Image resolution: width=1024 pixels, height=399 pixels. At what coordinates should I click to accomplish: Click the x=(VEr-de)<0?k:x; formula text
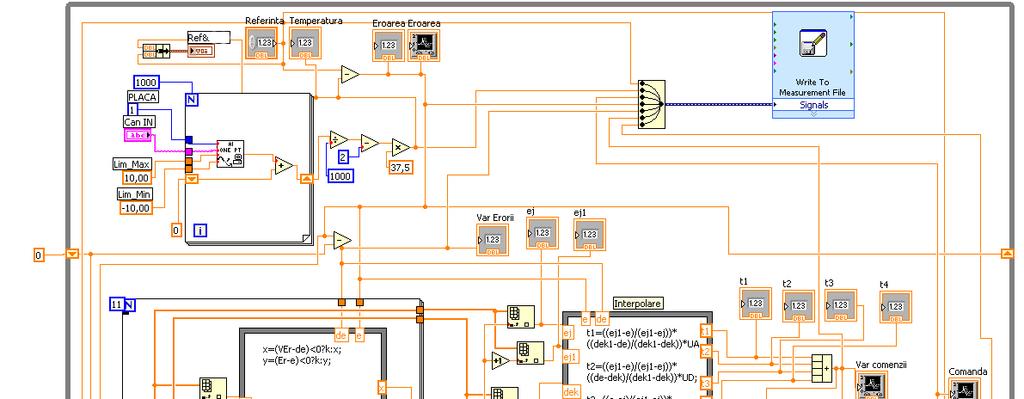[x=302, y=349]
